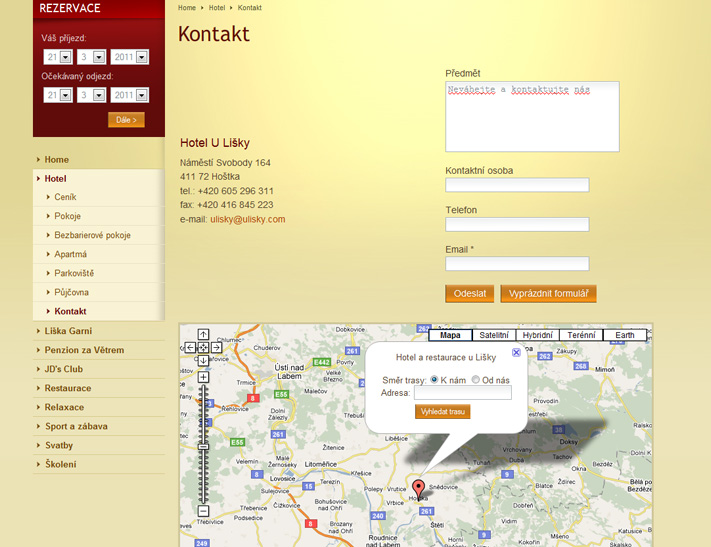Click the Telefon input field
This screenshot has width=711, height=547.
(x=517, y=224)
